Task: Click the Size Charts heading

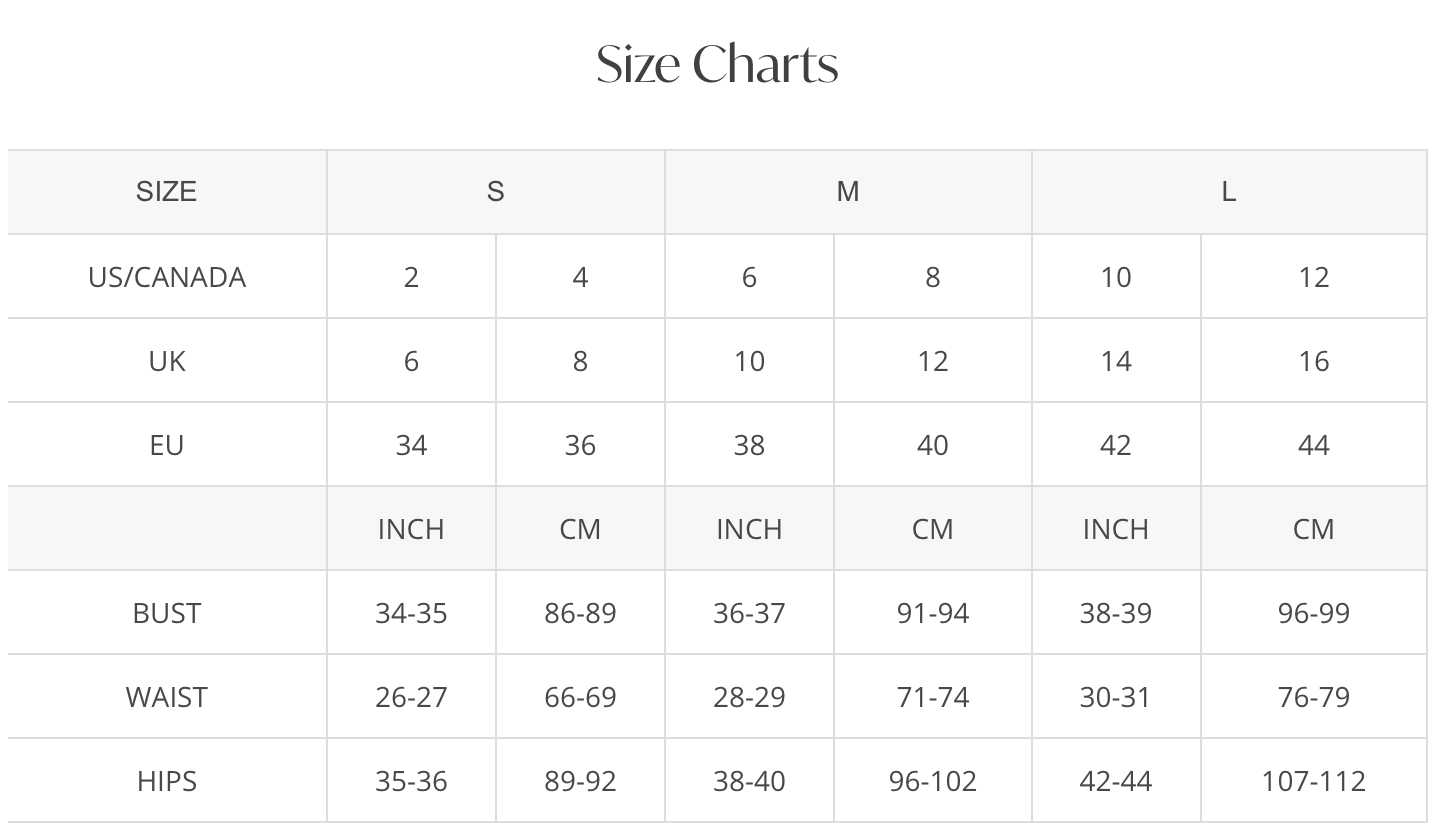Action: (717, 64)
